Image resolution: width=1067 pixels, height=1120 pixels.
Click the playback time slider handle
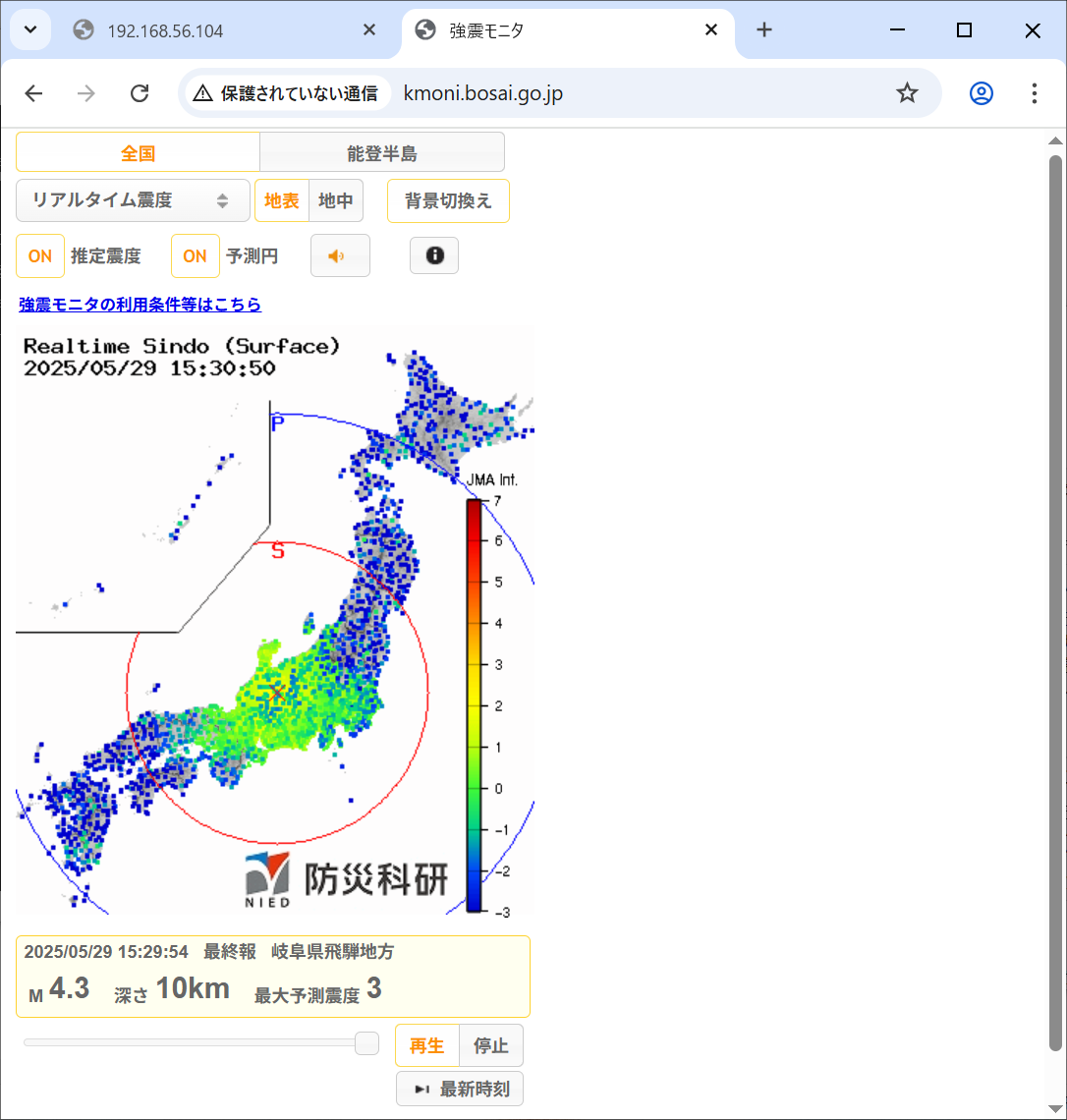click(x=366, y=1043)
